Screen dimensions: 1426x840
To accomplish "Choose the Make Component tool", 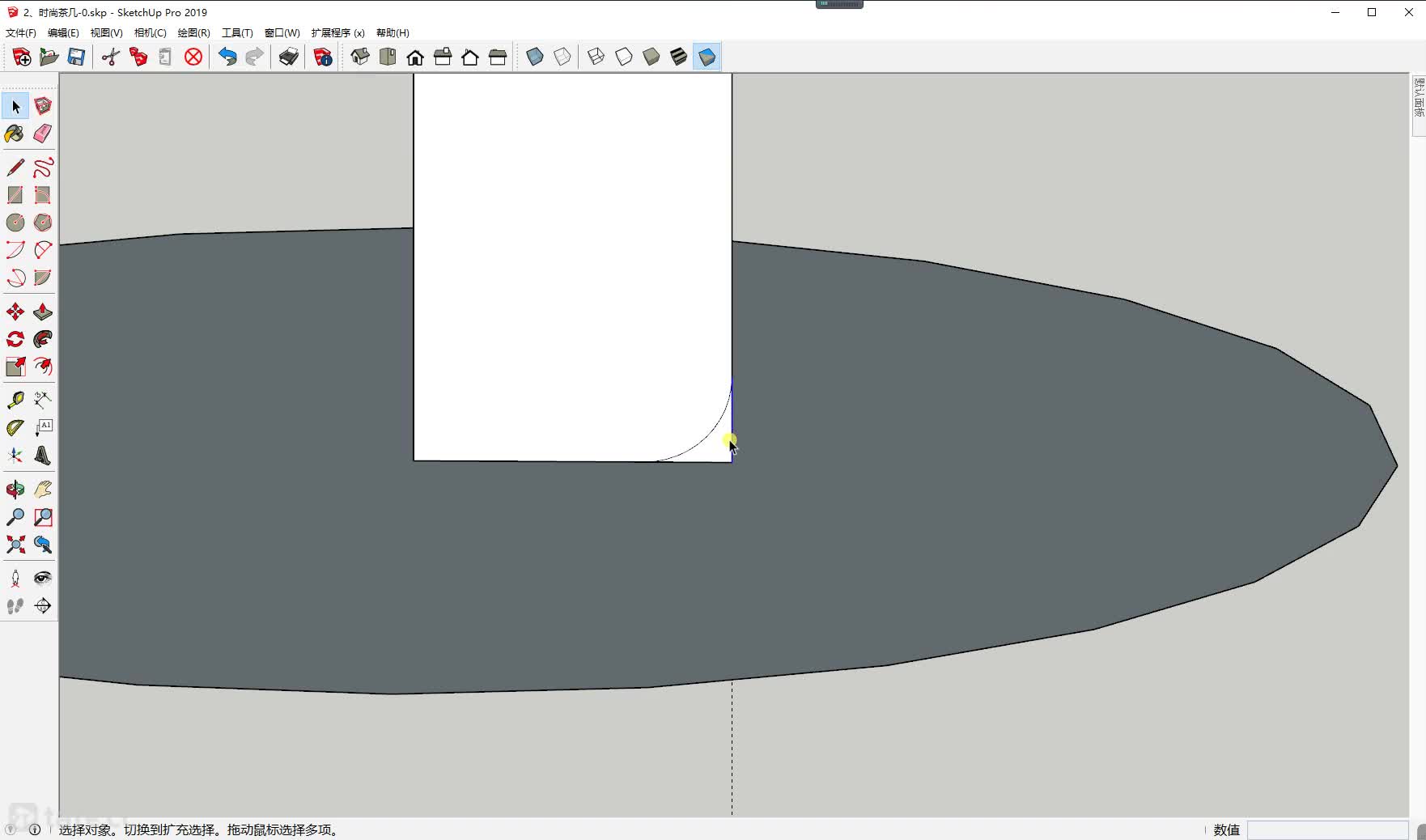I will [x=43, y=106].
